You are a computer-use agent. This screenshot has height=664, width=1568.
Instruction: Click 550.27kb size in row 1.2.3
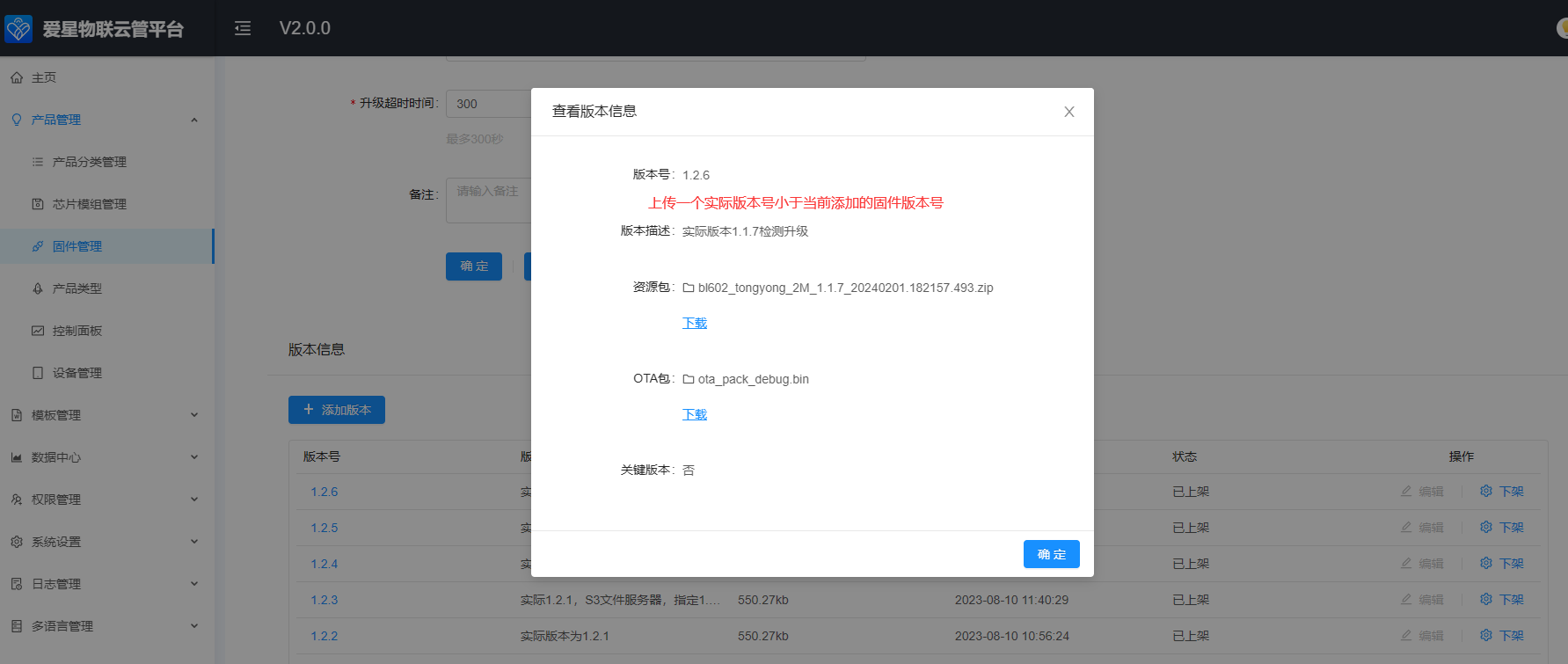point(763,600)
